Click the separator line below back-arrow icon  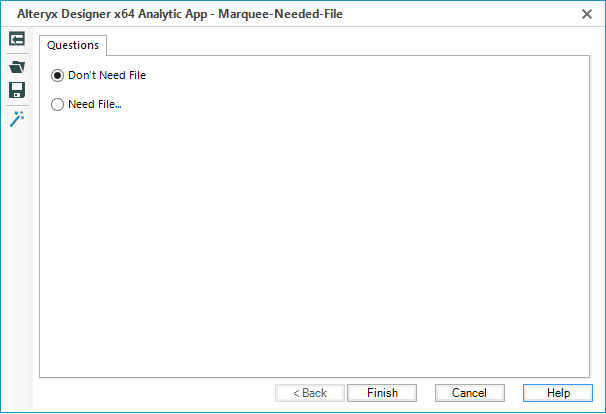point(17,53)
